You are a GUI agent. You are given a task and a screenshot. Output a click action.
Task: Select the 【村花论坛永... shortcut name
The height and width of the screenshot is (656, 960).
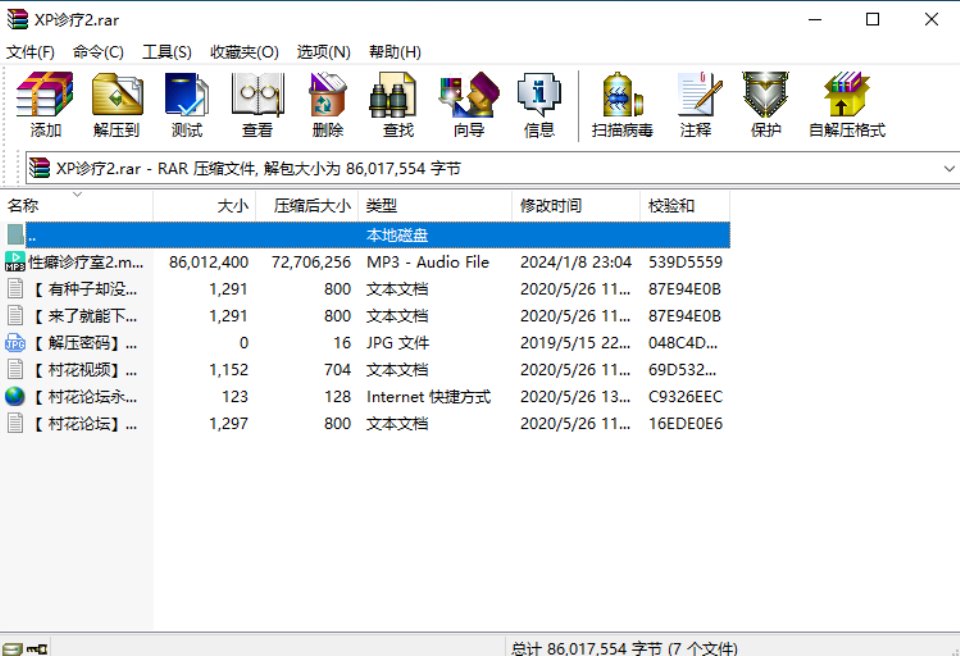(x=85, y=396)
